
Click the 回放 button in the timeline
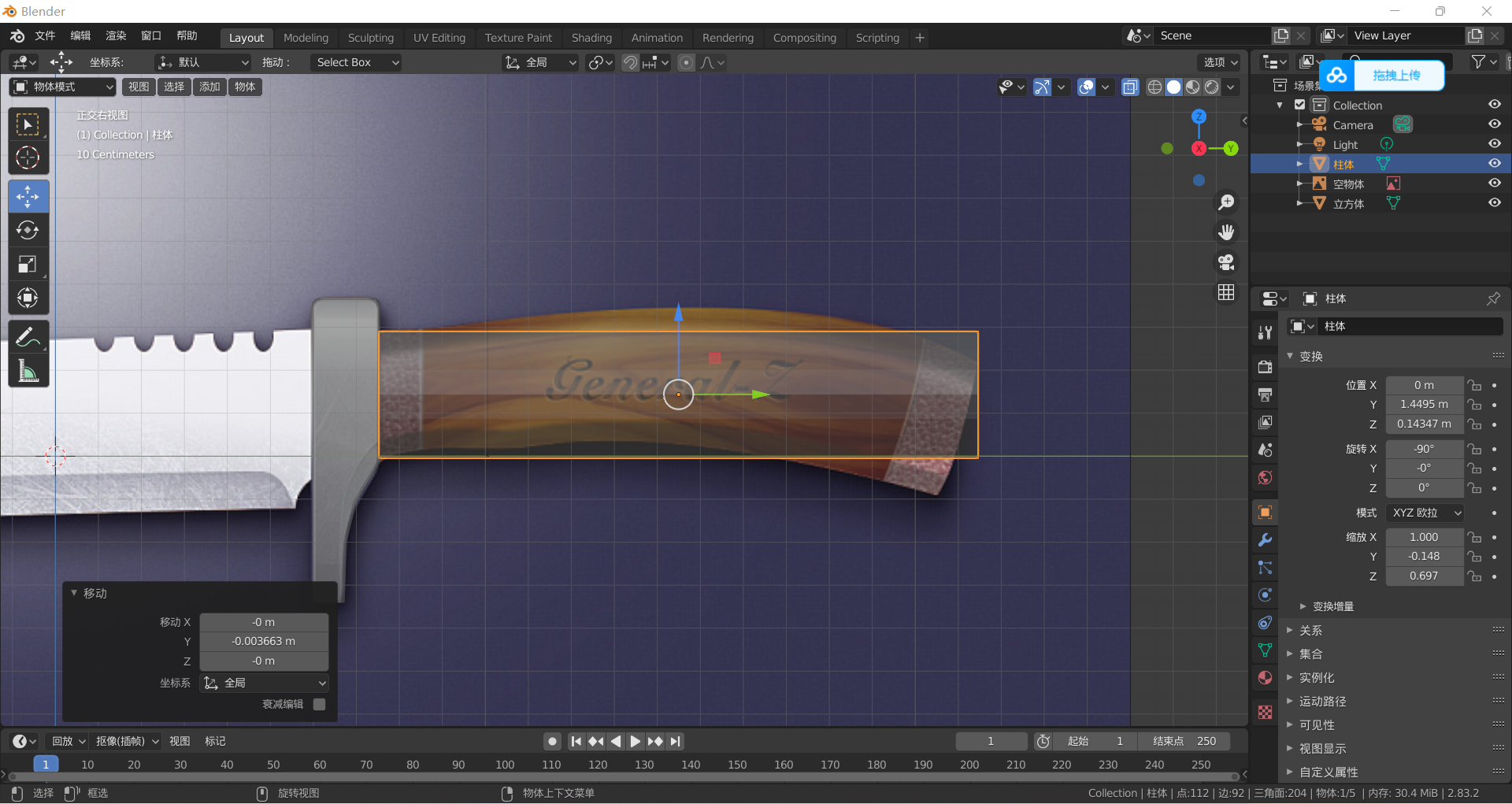pos(66,741)
